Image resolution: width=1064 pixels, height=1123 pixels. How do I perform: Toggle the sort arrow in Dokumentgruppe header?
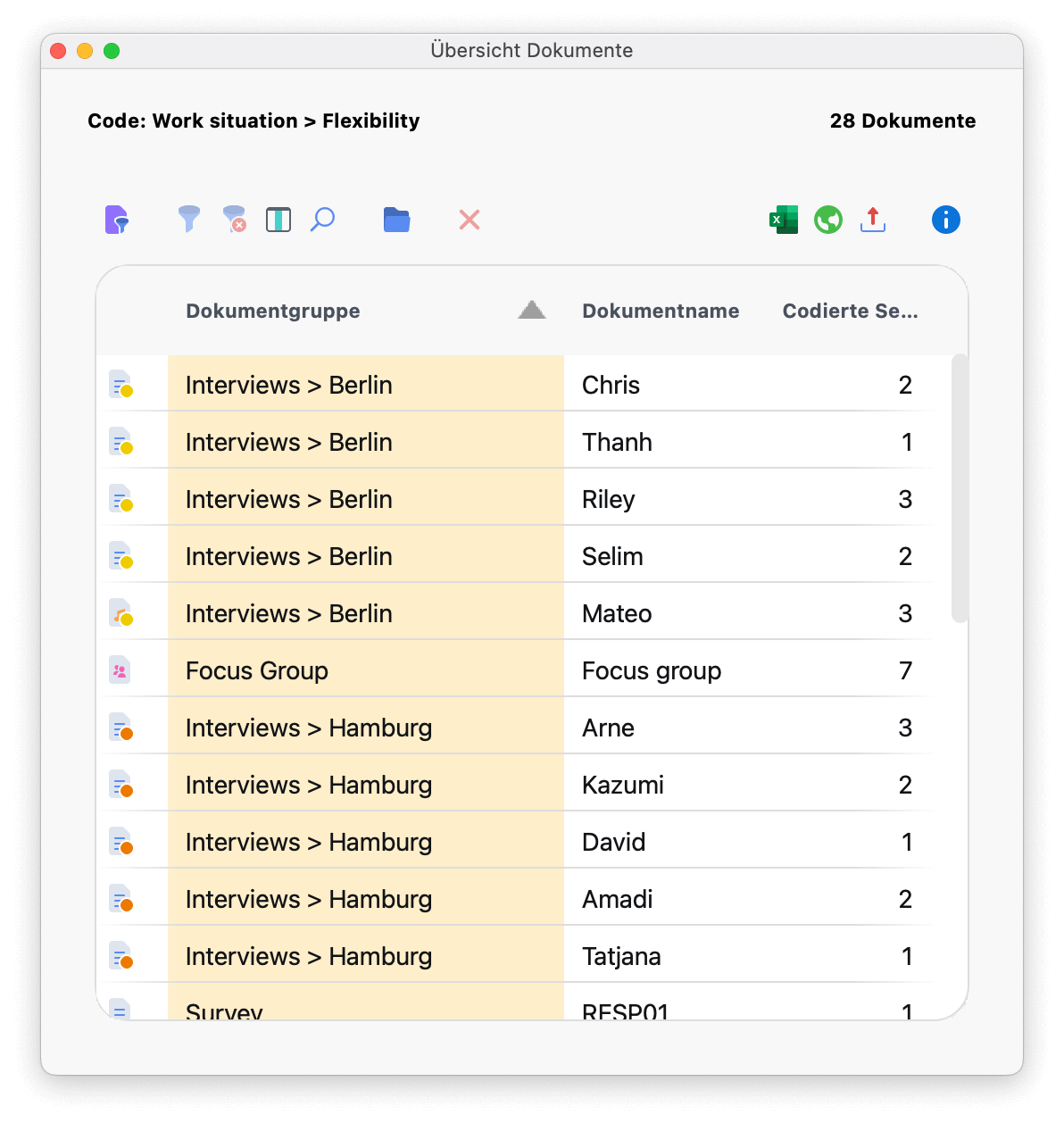pos(532,310)
